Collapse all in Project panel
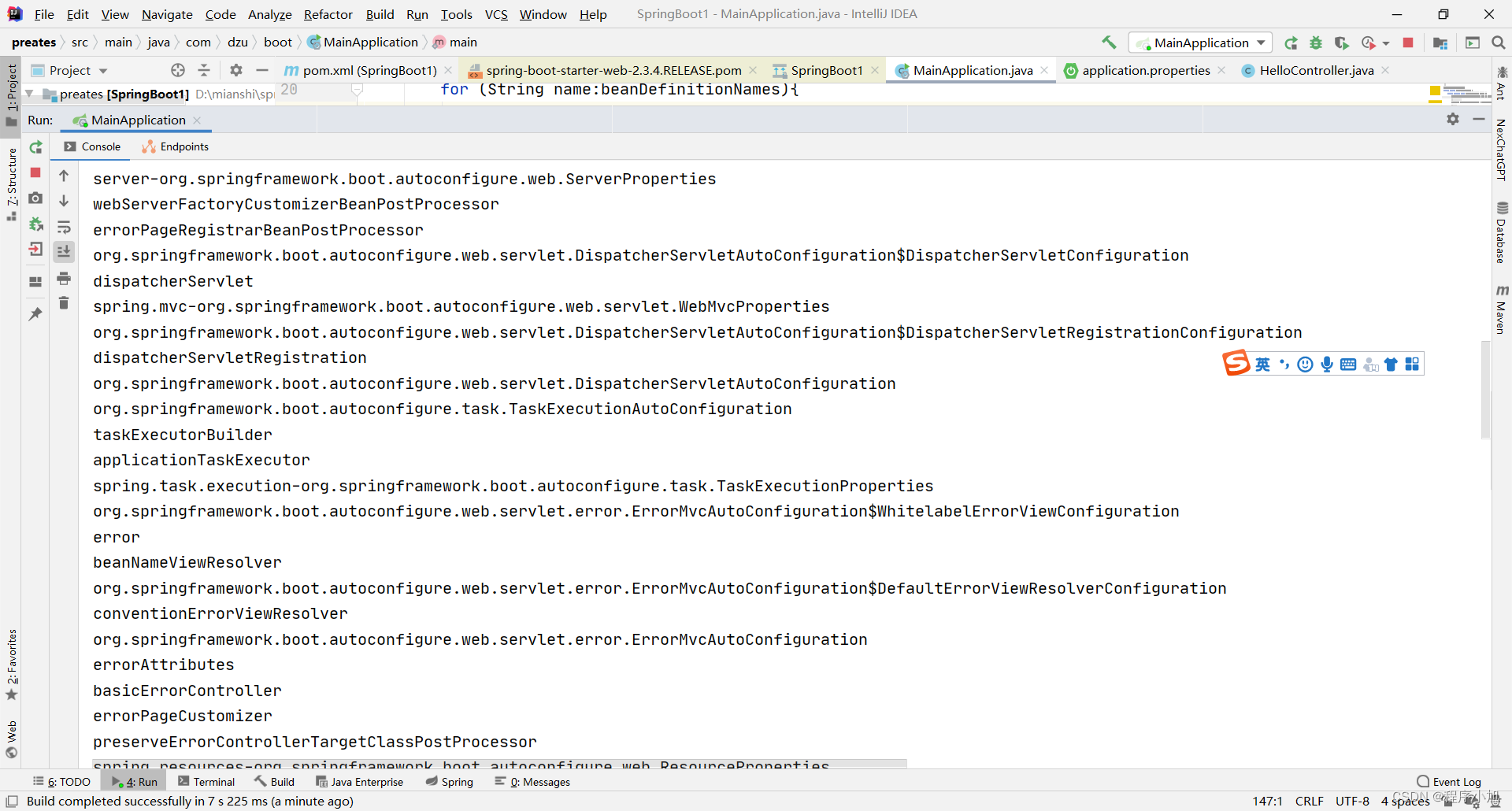1512x811 pixels. click(204, 70)
